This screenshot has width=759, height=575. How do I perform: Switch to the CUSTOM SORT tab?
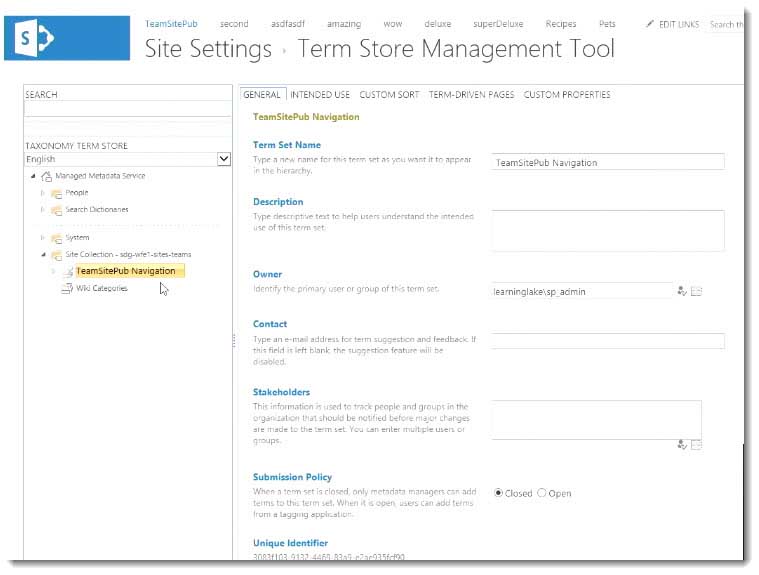(x=389, y=95)
